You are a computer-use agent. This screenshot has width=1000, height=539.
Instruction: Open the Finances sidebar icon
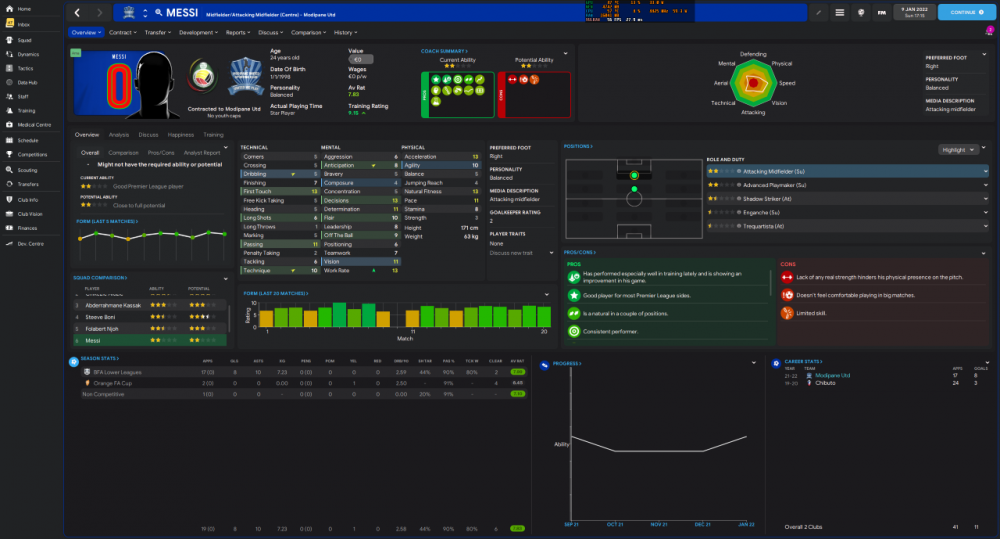(x=10, y=228)
